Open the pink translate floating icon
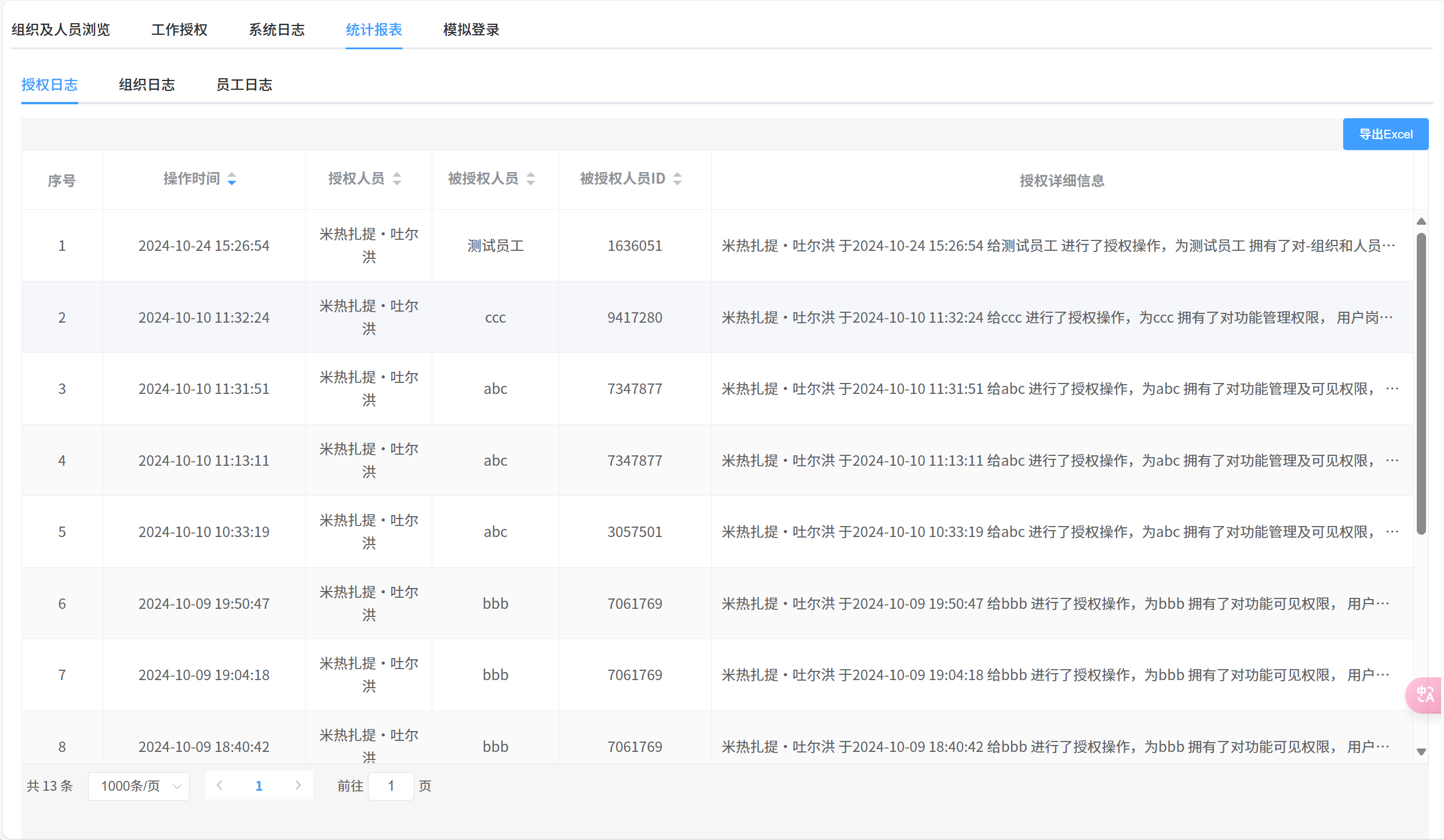 pos(1424,695)
